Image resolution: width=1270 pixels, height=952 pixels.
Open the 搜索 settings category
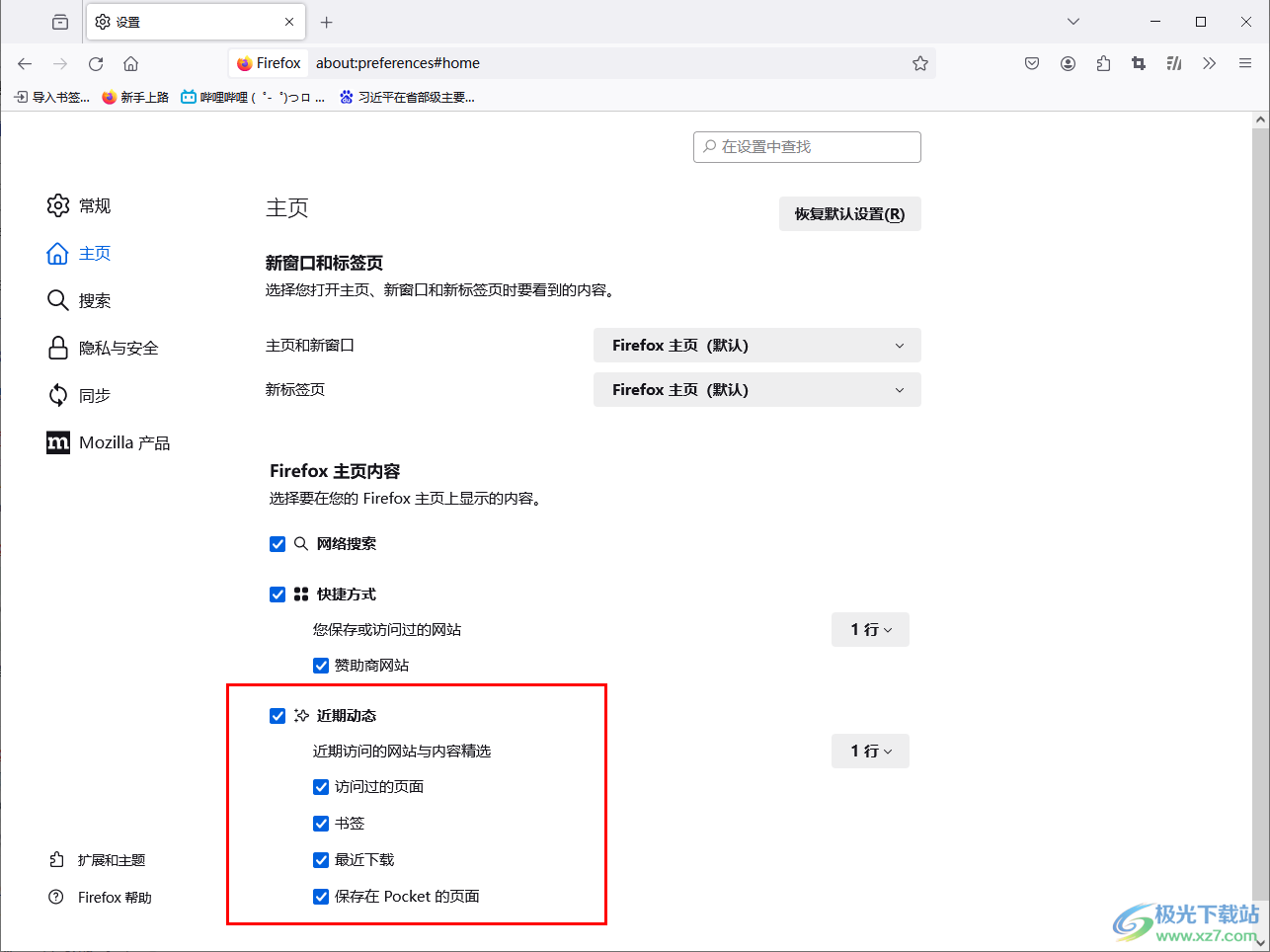(79, 300)
